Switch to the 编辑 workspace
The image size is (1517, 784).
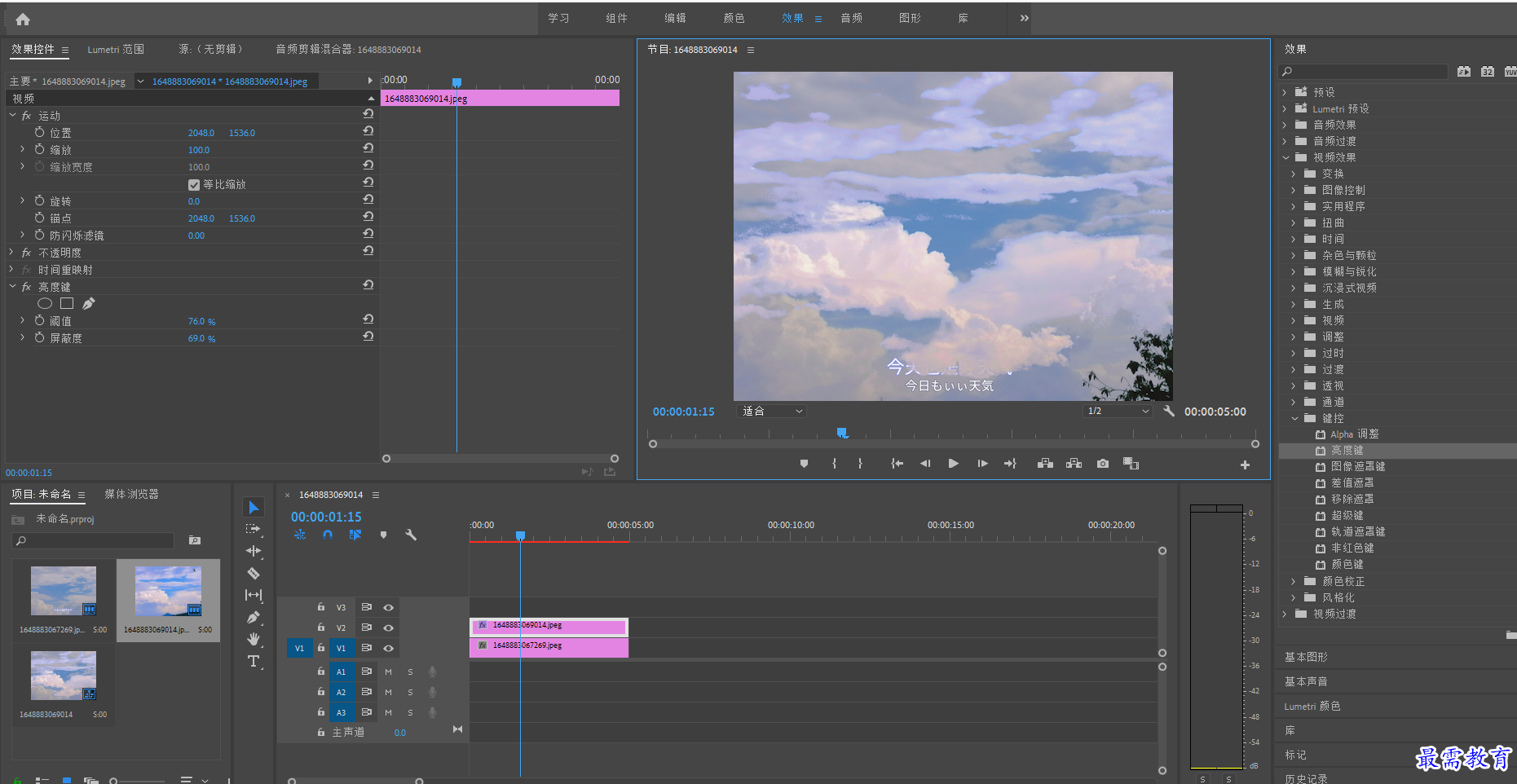(x=675, y=18)
